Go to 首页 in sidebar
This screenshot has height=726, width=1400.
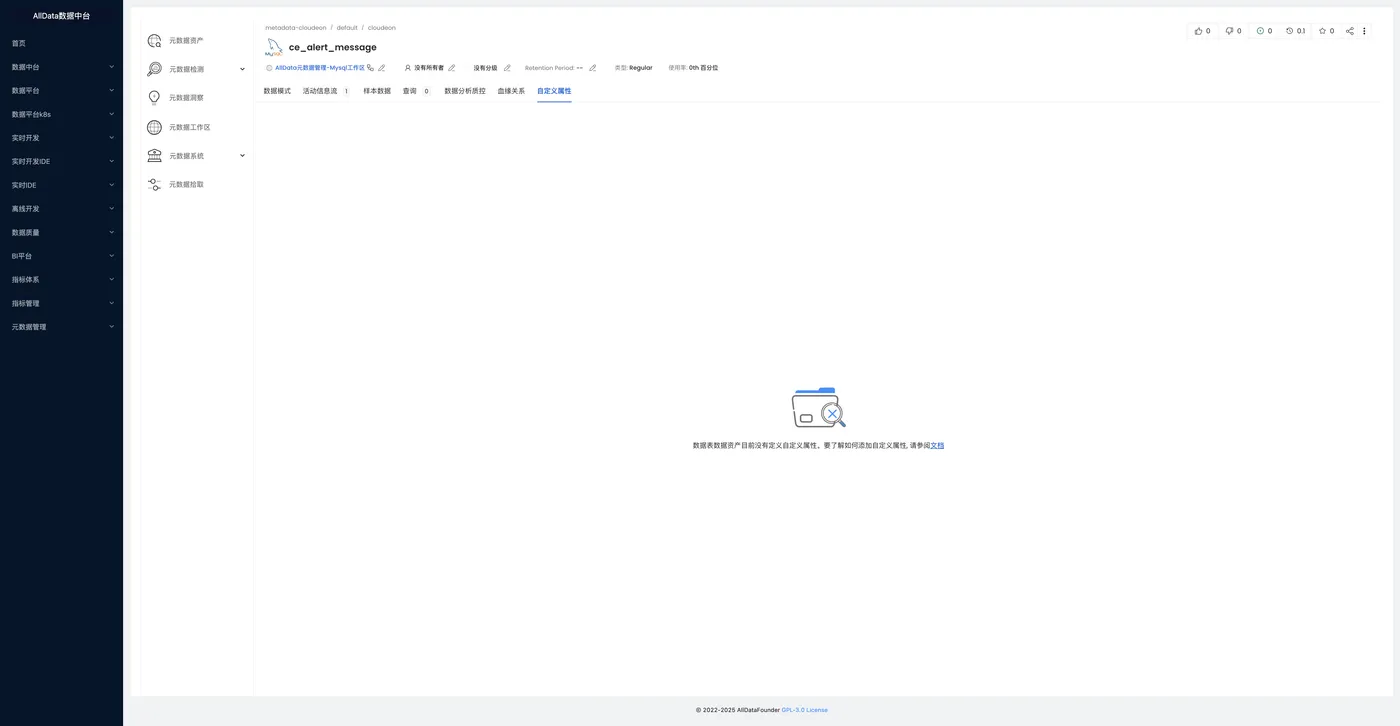tap(19, 43)
